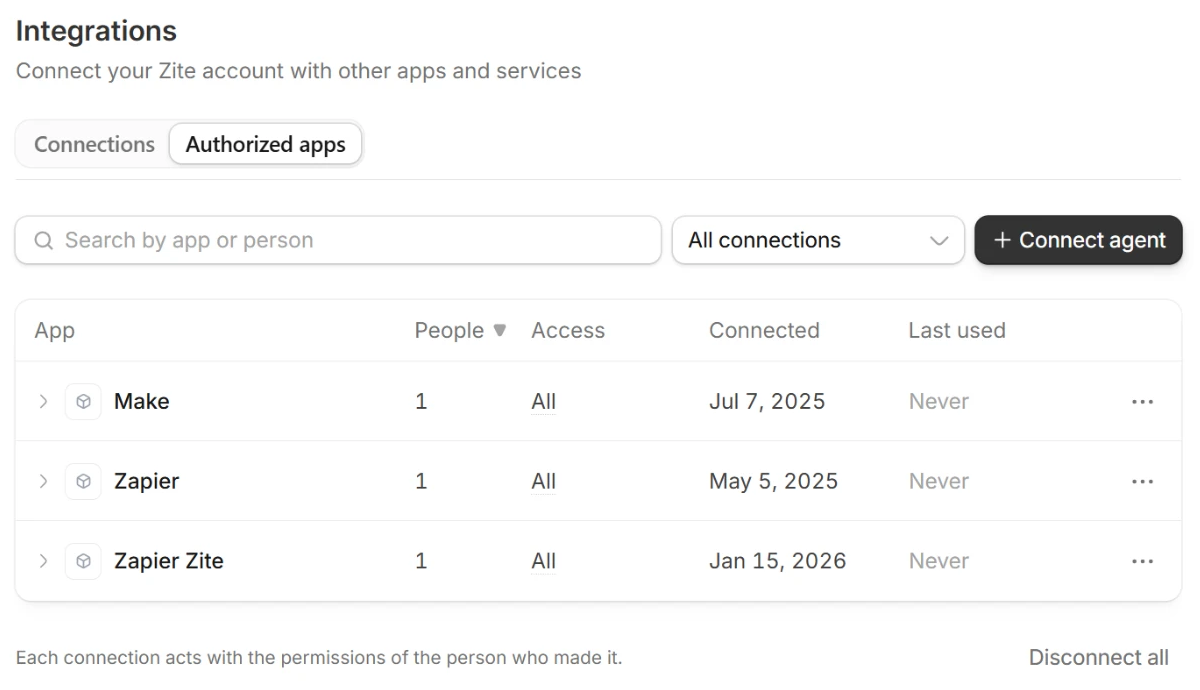
Task: Open the Zapier row cube icon
Action: [83, 481]
